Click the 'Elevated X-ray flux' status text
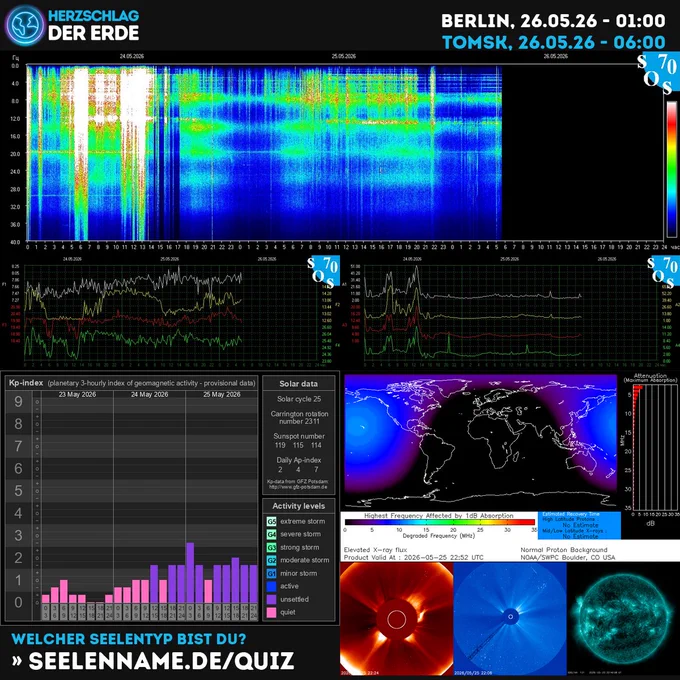680x680 pixels. [x=376, y=549]
